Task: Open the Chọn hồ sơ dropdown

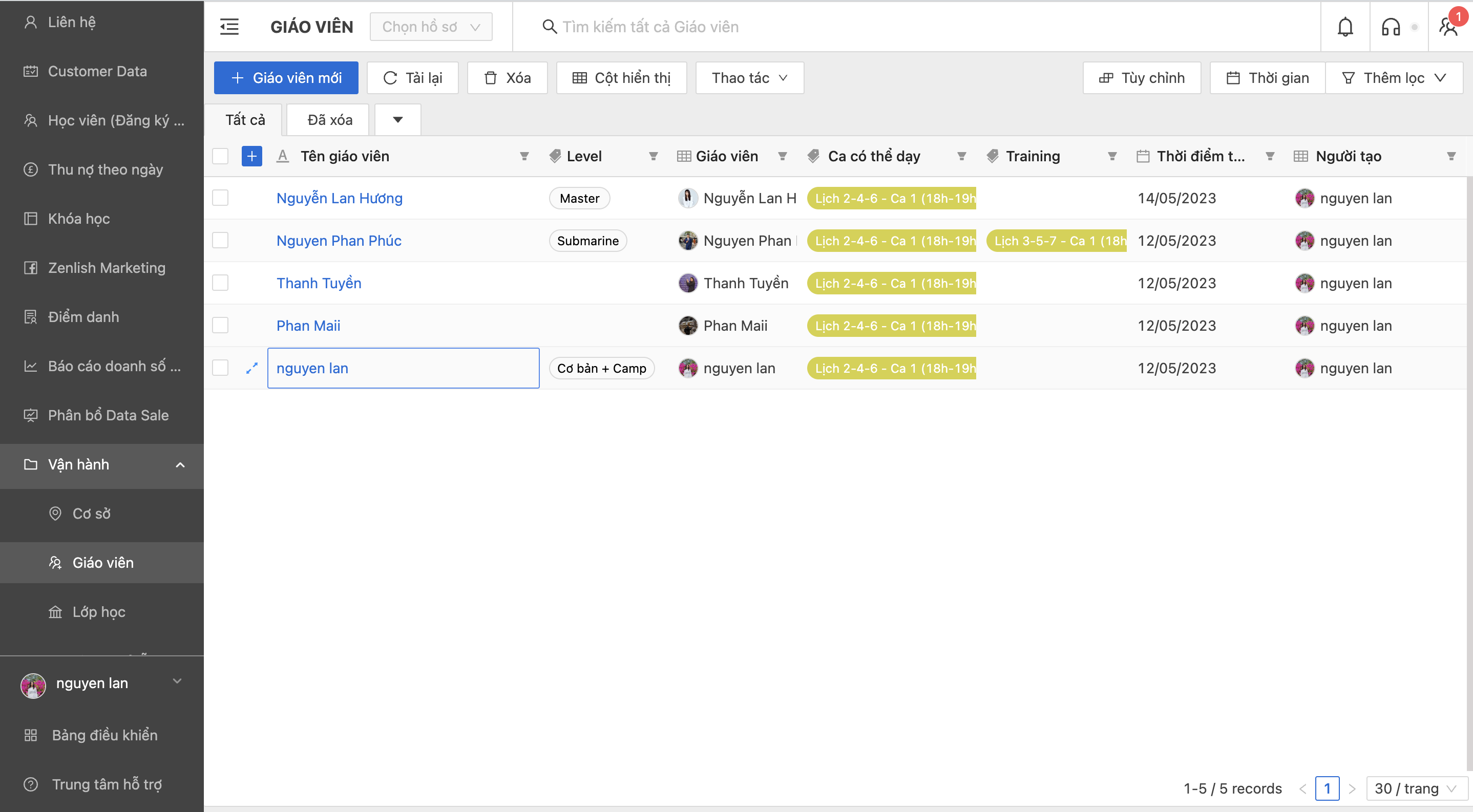Action: [x=431, y=27]
